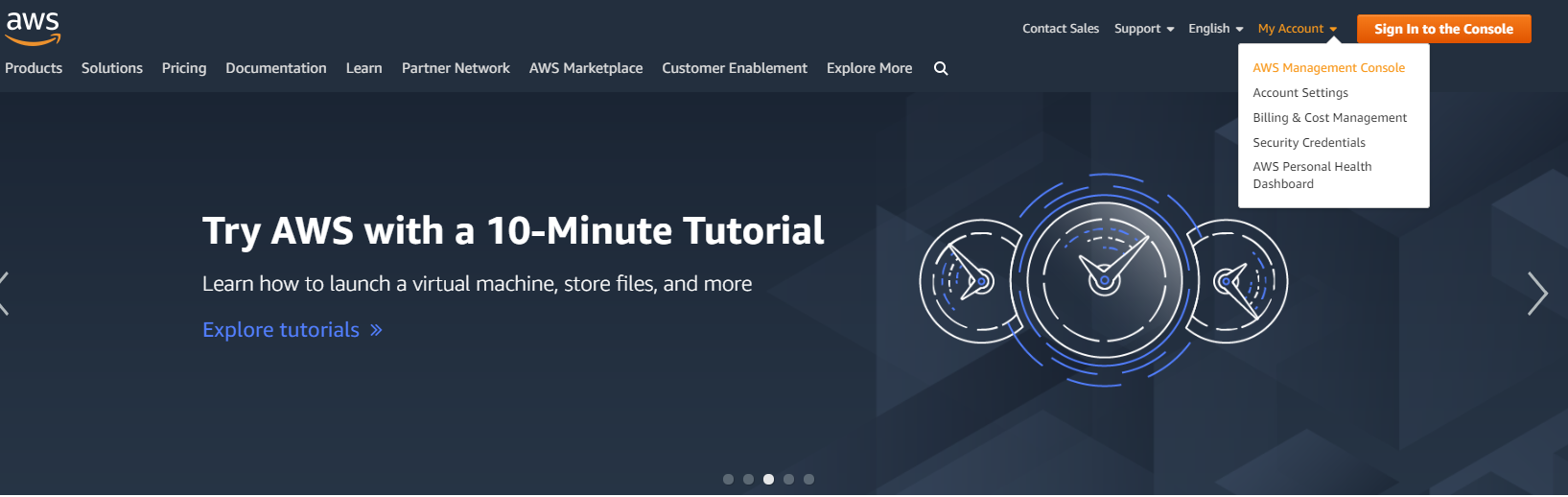
Task: Click the AWS logo
Action: click(x=34, y=28)
